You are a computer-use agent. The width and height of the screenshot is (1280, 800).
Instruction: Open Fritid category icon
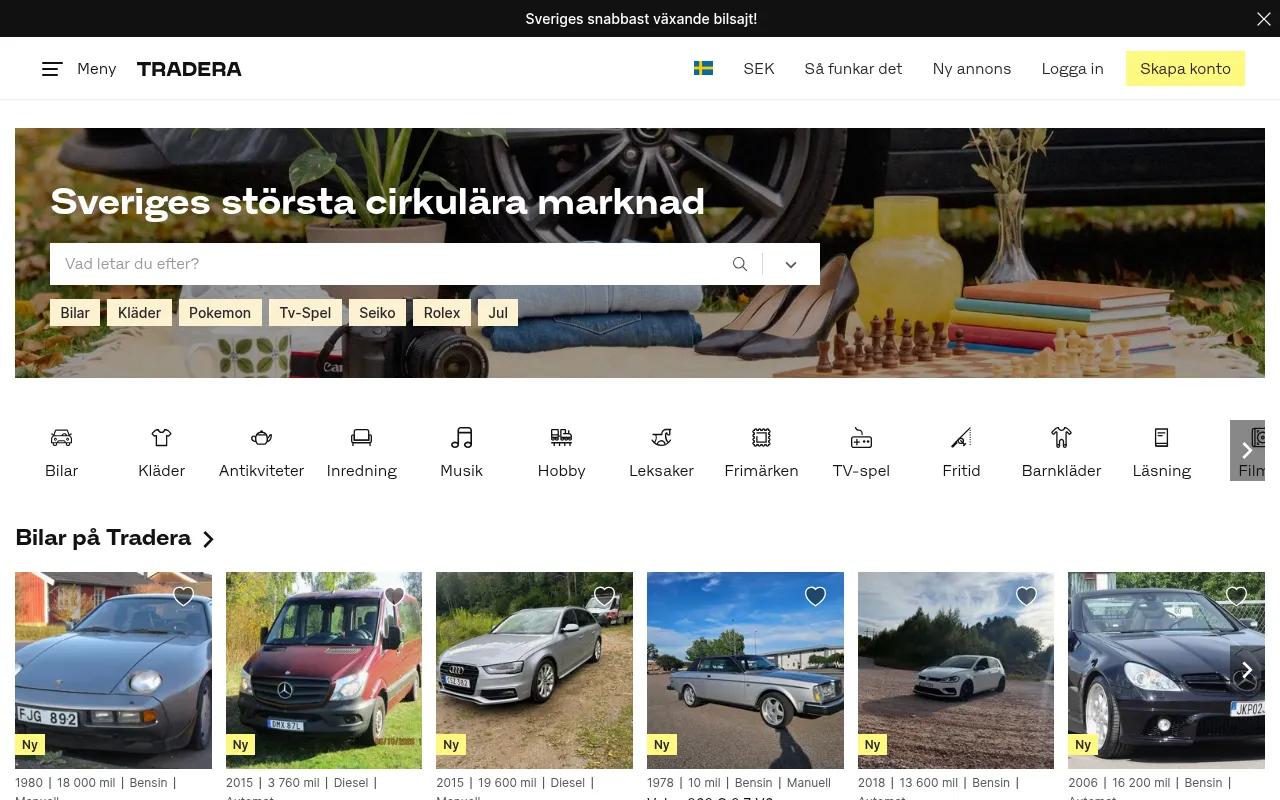[961, 437]
